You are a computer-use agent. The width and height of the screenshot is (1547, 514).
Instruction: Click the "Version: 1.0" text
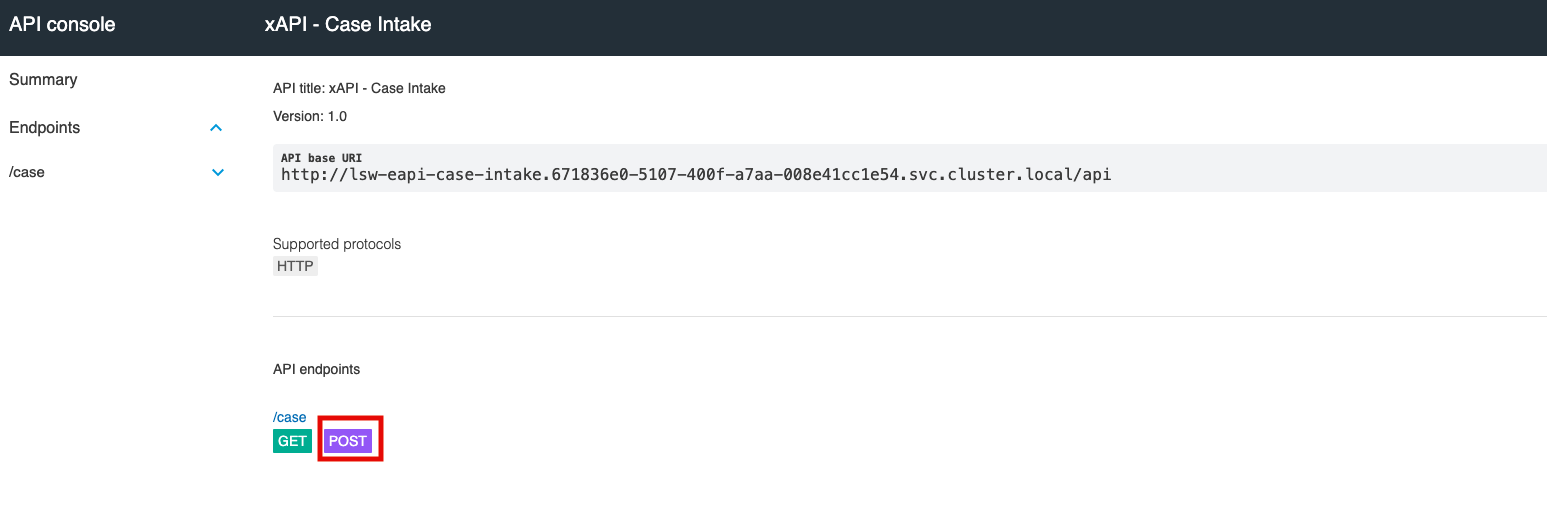[x=310, y=116]
